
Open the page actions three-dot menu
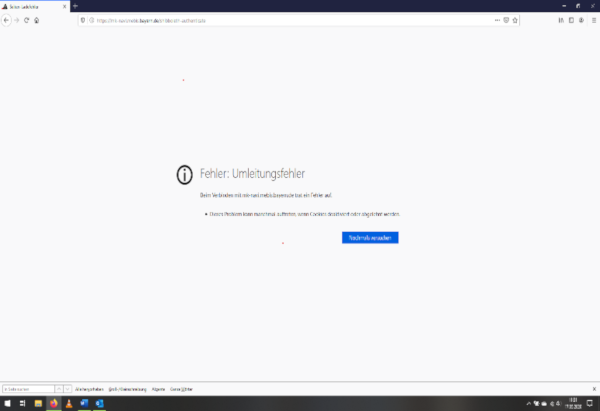pyautogui.click(x=497, y=19)
